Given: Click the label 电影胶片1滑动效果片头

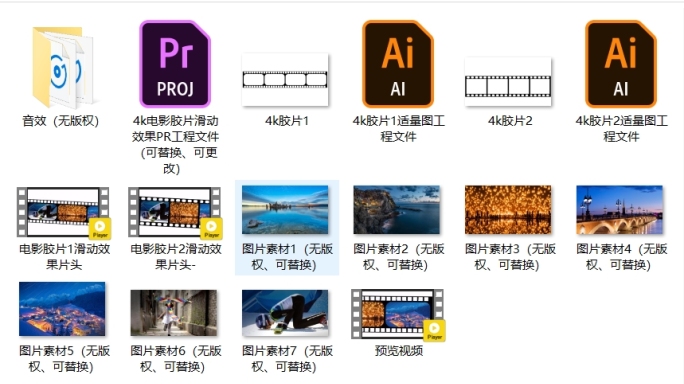Looking at the screenshot, I should 64,257.
